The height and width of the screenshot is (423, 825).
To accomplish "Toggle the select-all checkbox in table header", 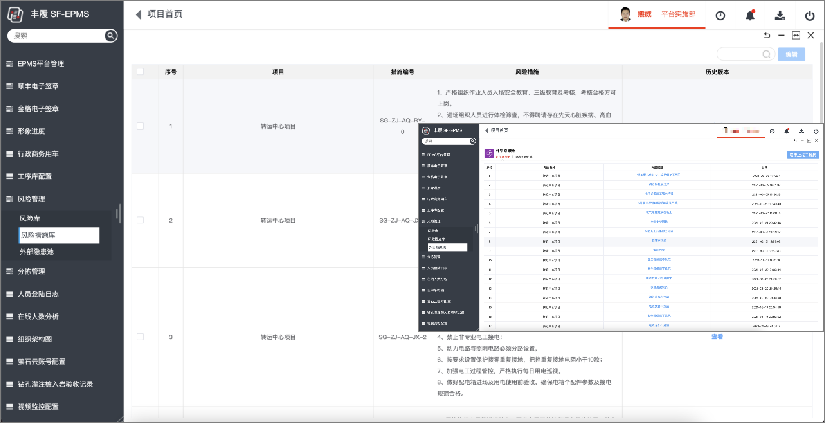I will [139, 72].
